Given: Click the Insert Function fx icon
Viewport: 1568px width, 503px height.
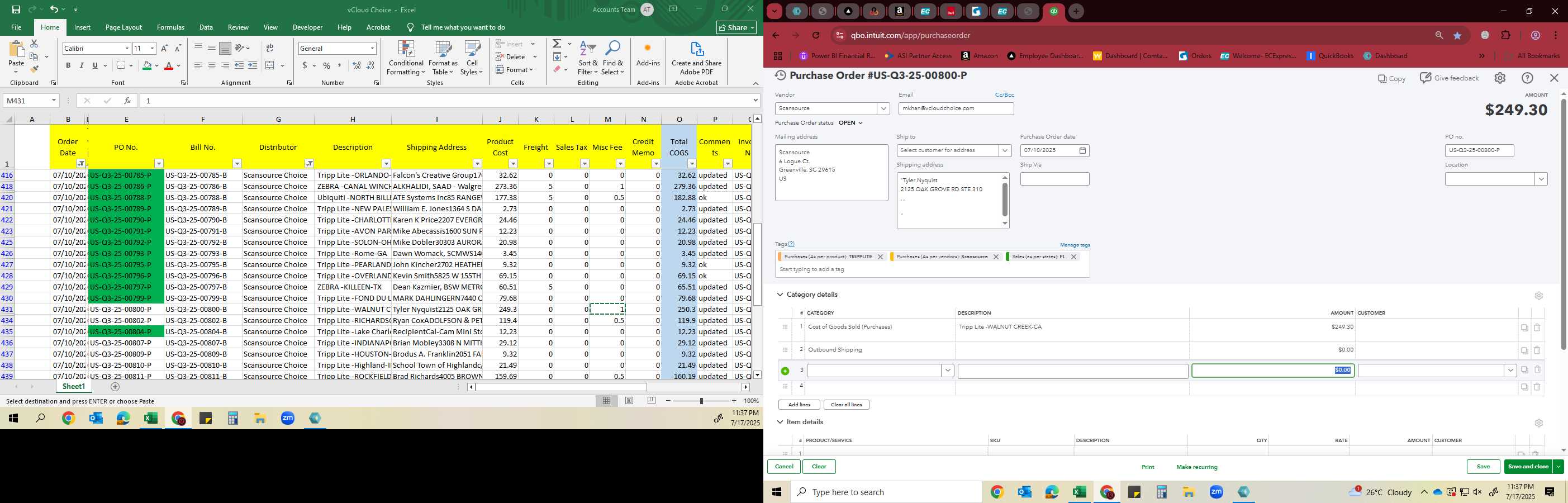Looking at the screenshot, I should pos(127,101).
